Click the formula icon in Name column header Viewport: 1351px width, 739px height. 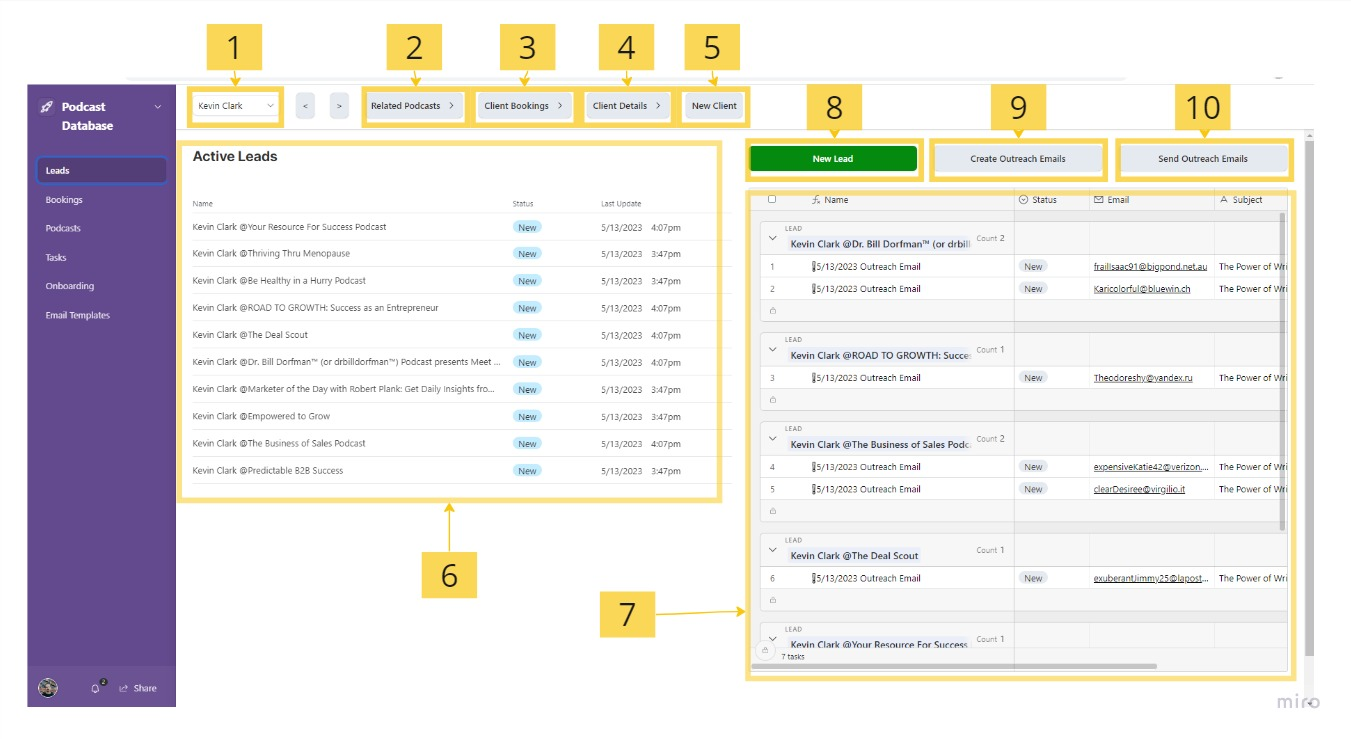click(816, 200)
